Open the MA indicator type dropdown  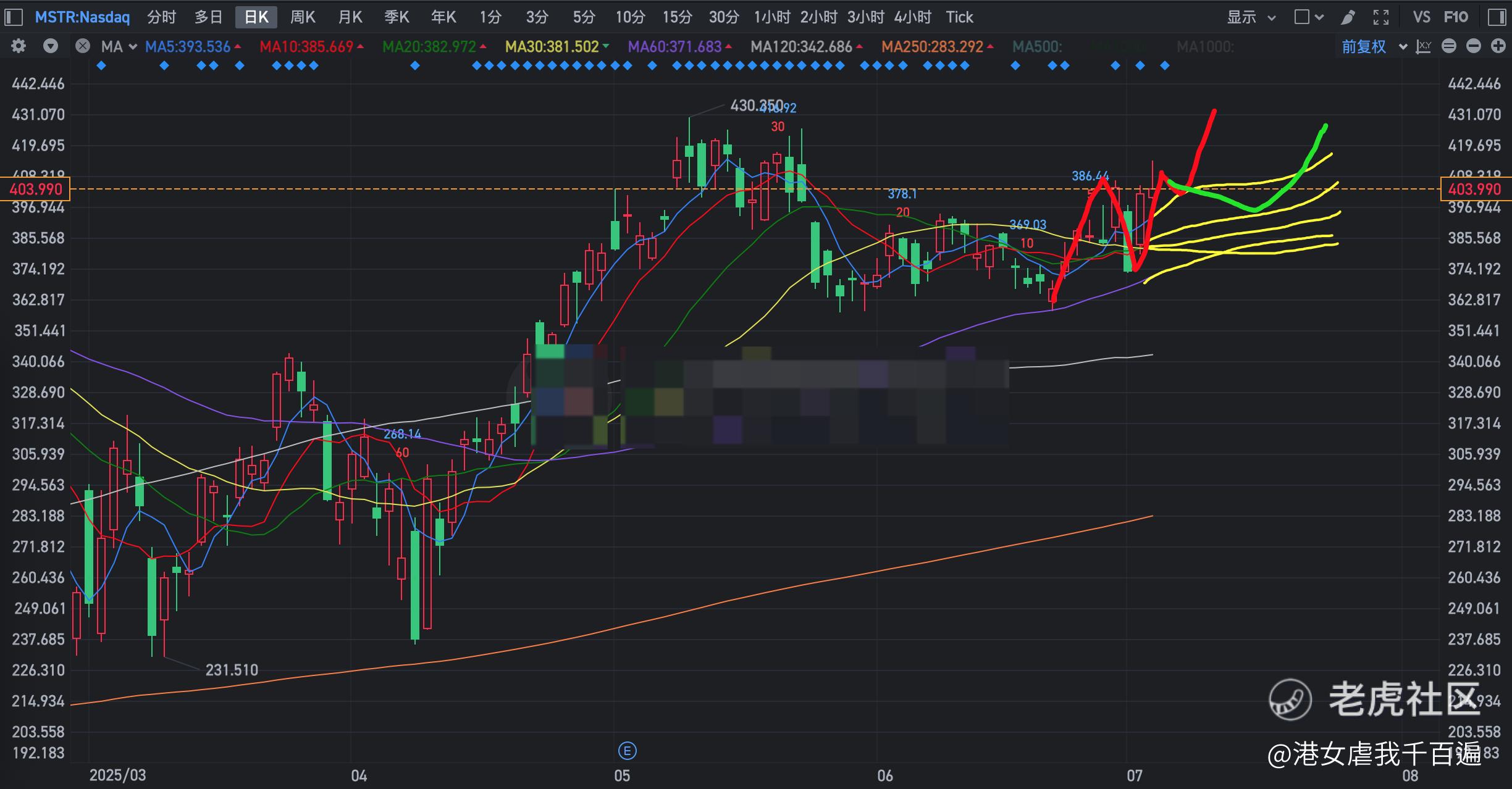(x=119, y=46)
